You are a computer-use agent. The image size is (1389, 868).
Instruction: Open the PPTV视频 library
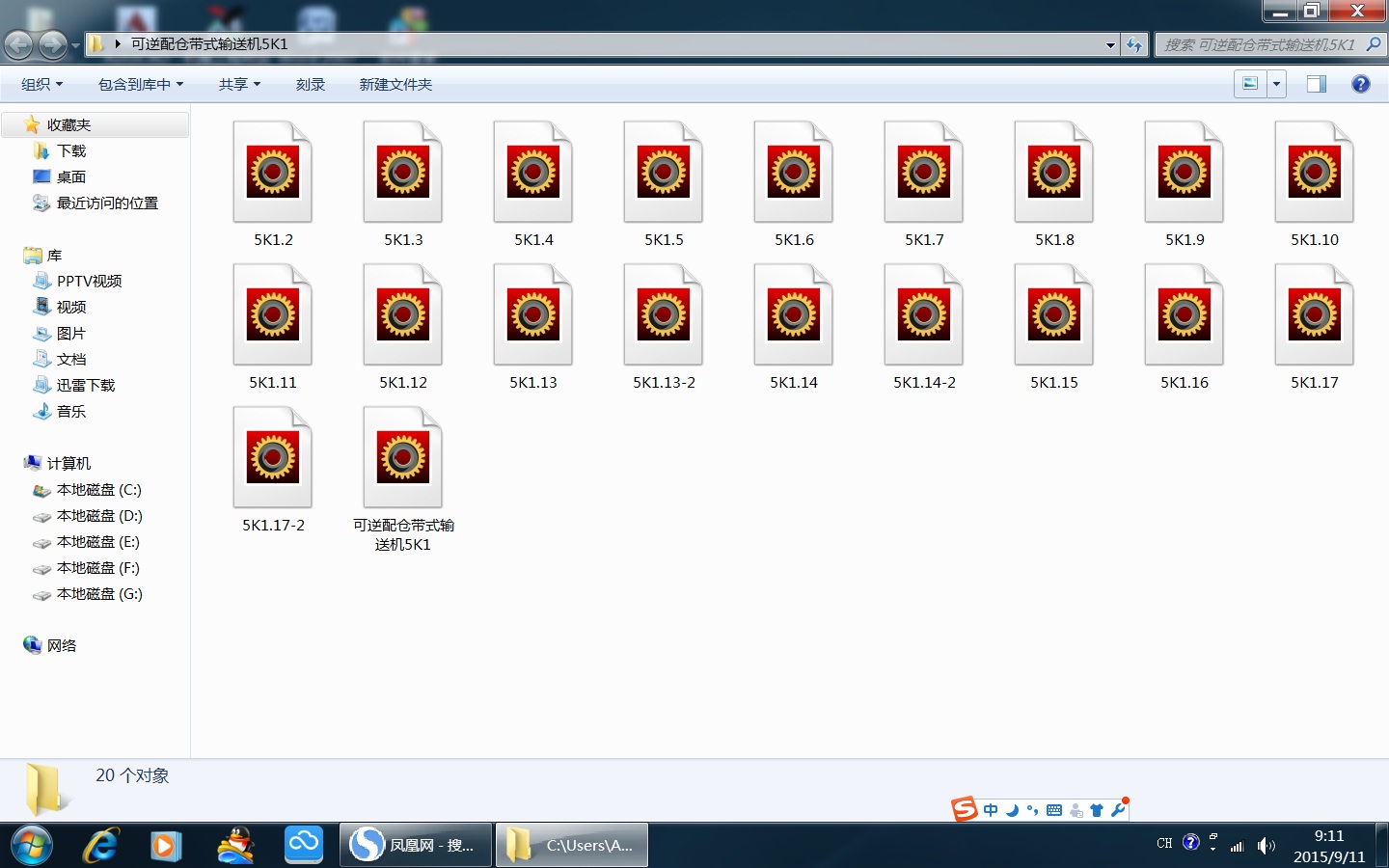pos(89,282)
